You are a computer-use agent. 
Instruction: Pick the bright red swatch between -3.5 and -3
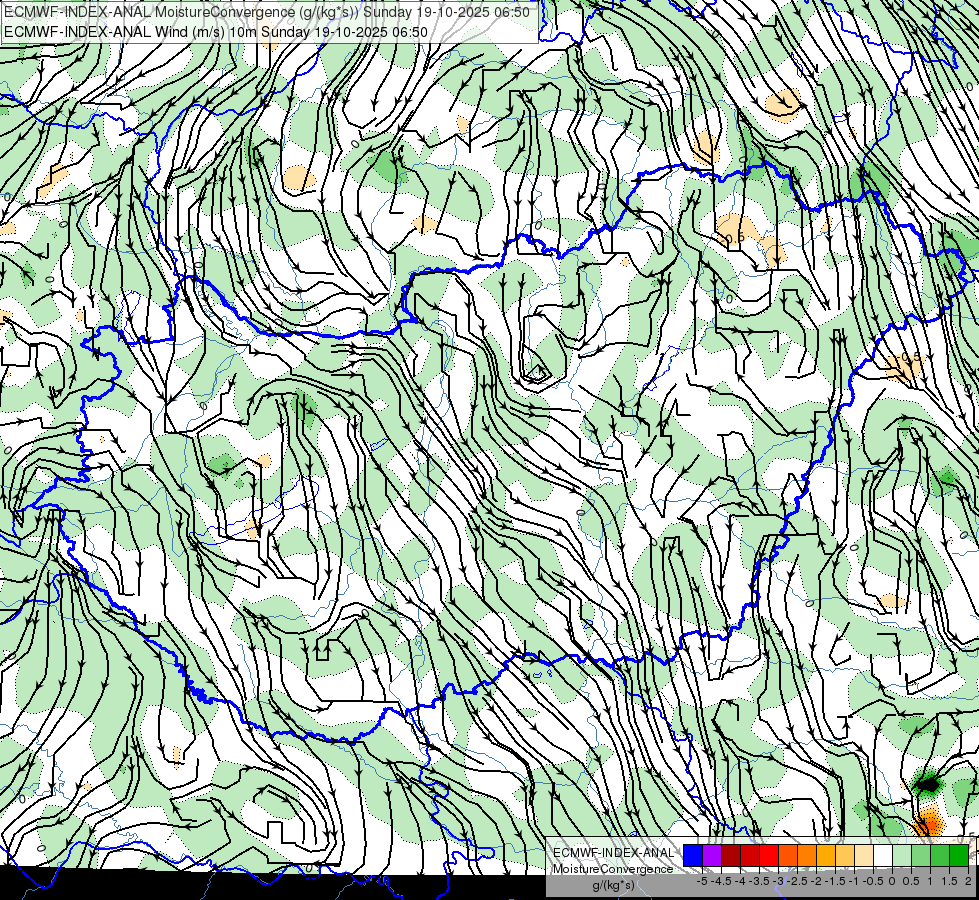(x=769, y=856)
